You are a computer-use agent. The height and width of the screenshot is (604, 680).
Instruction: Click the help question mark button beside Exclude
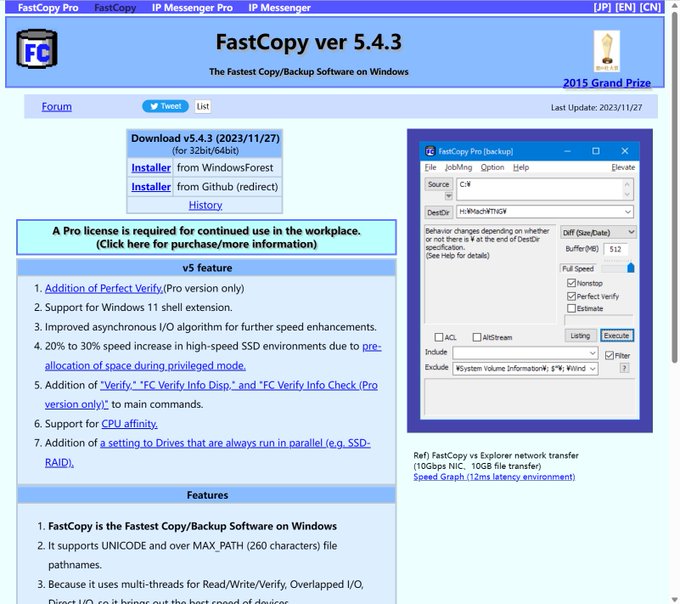(624, 368)
